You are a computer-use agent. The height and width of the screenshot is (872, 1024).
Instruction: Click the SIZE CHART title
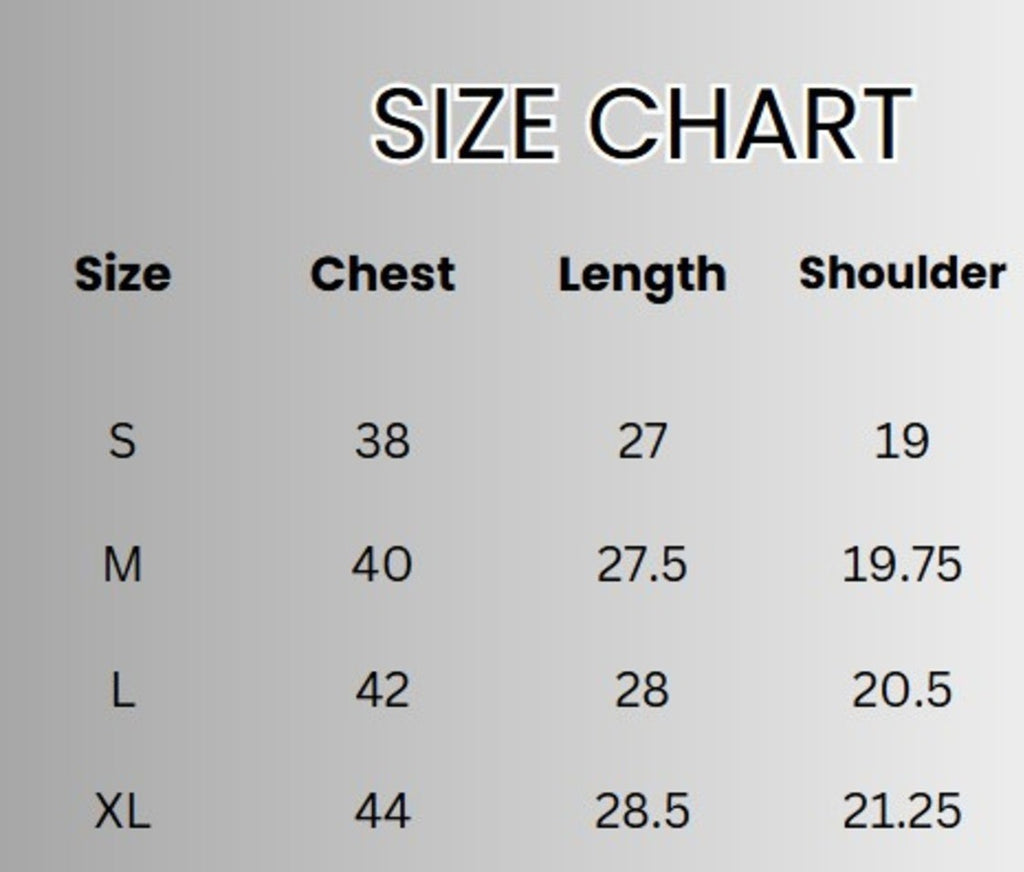click(640, 124)
